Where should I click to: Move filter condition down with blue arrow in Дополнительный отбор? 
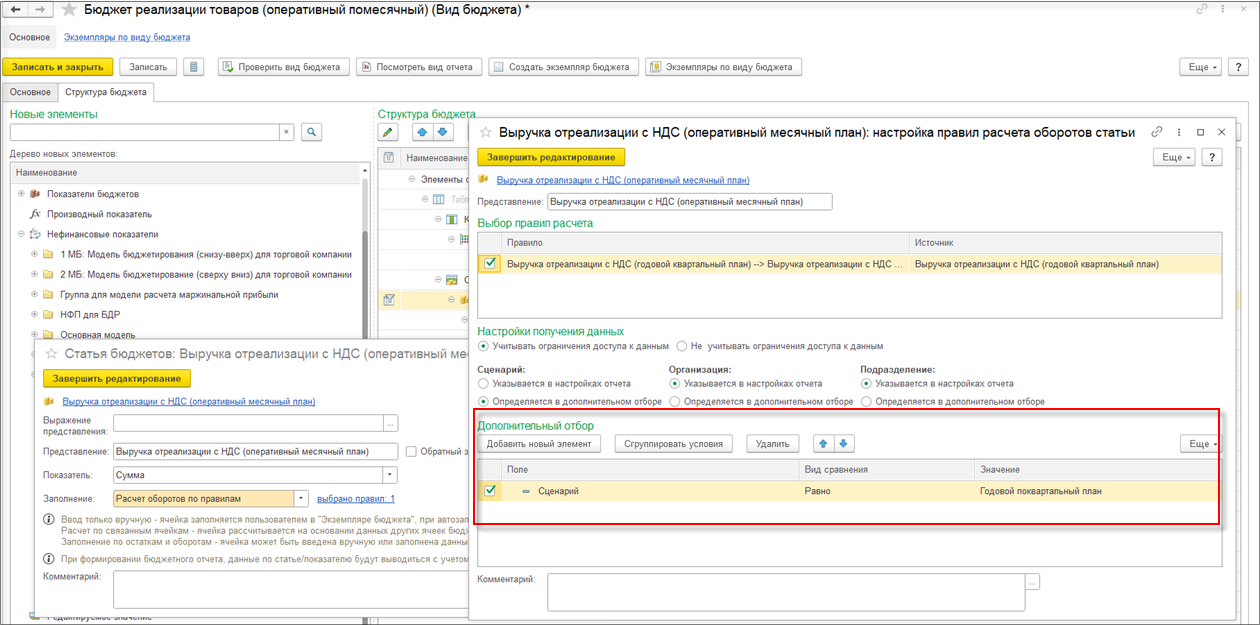[x=843, y=444]
